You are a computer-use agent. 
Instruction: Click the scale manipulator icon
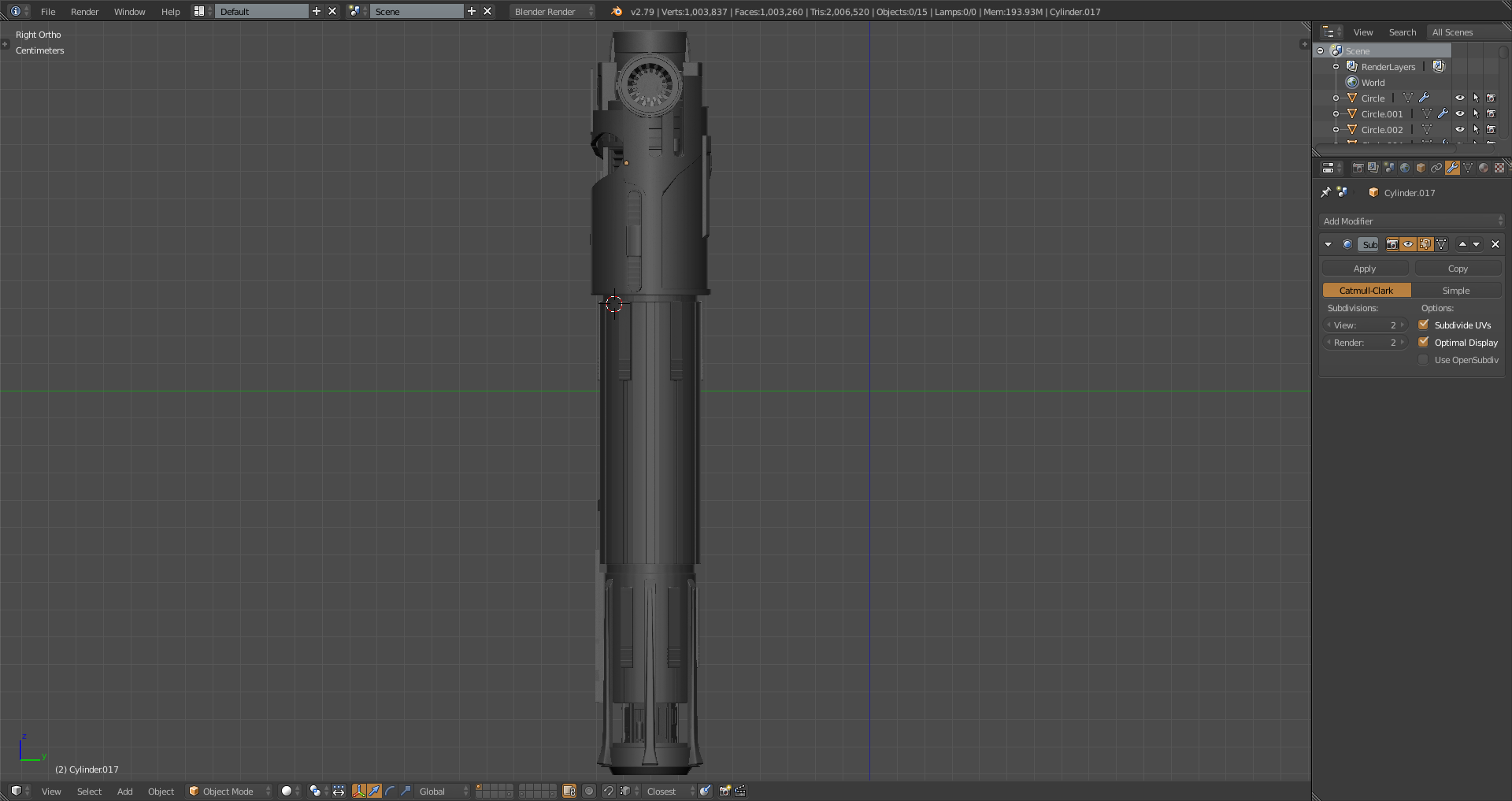tap(405, 791)
